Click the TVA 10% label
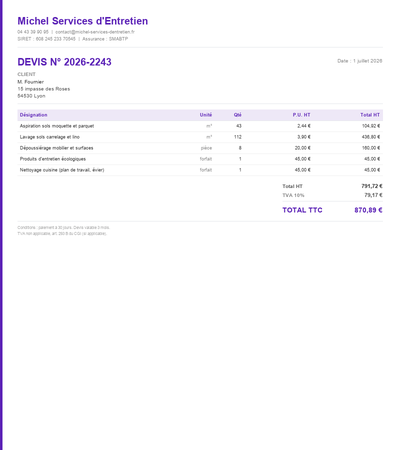Screen dimensions: 400x450 (293, 195)
